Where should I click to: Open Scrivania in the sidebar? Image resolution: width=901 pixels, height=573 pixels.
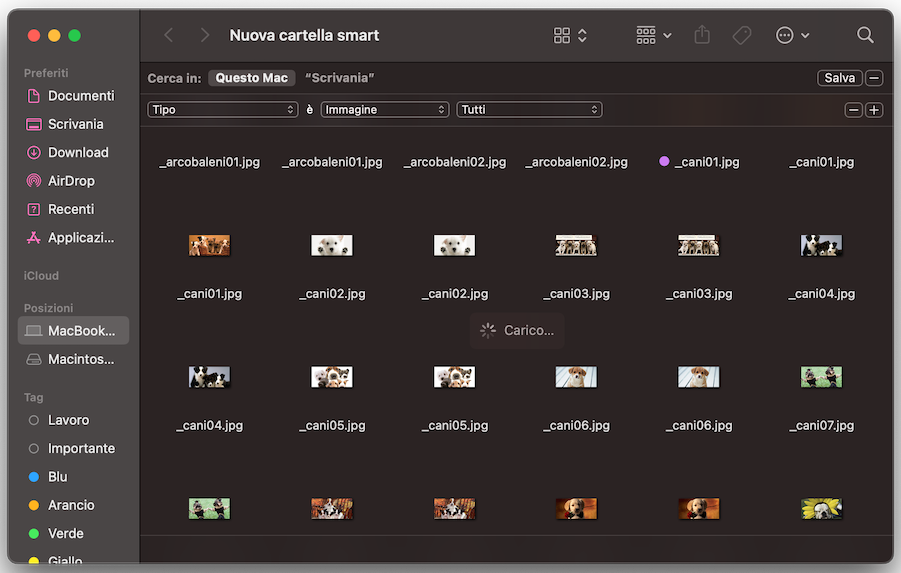pos(74,124)
